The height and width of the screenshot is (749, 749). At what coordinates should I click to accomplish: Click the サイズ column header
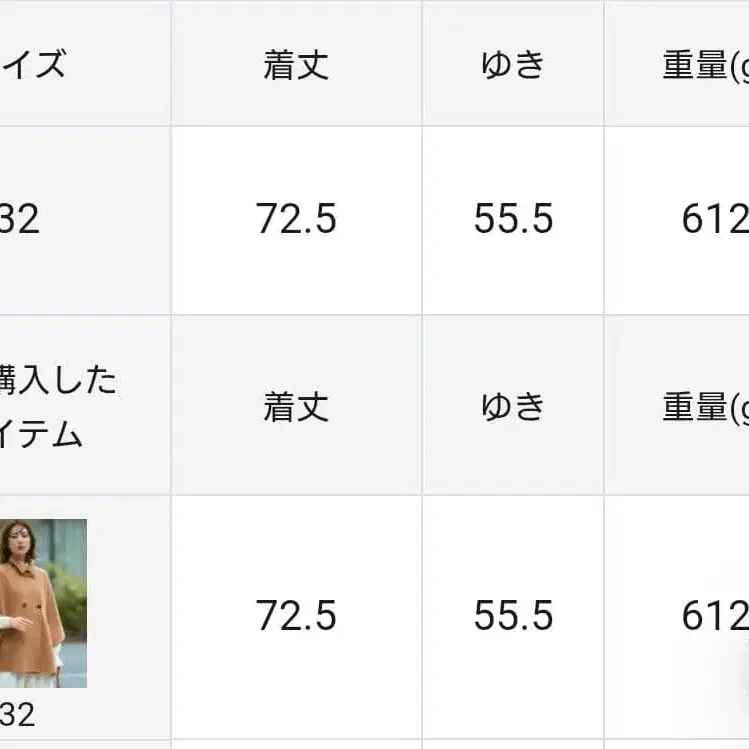click(x=34, y=65)
